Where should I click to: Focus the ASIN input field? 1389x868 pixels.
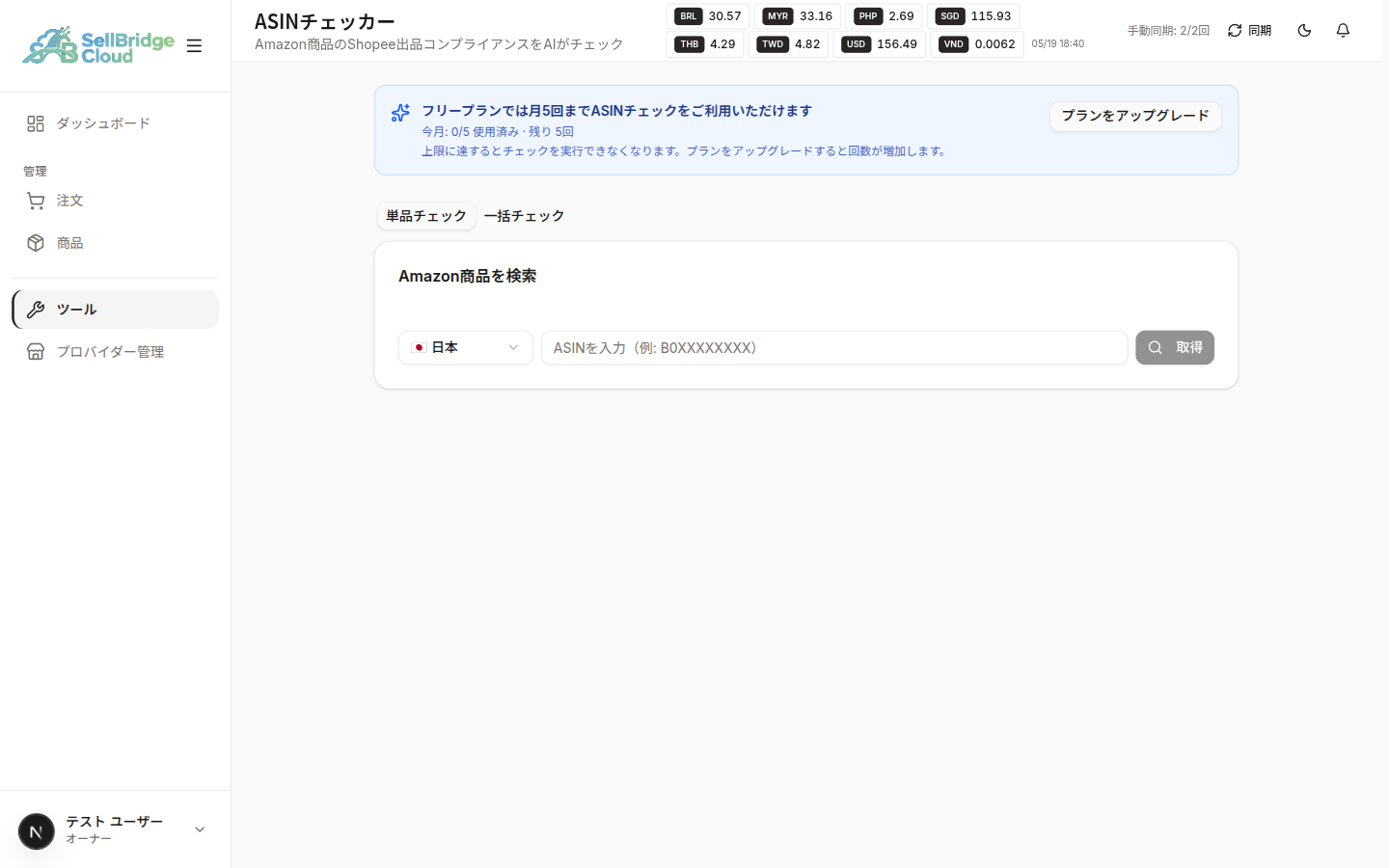[x=834, y=348]
